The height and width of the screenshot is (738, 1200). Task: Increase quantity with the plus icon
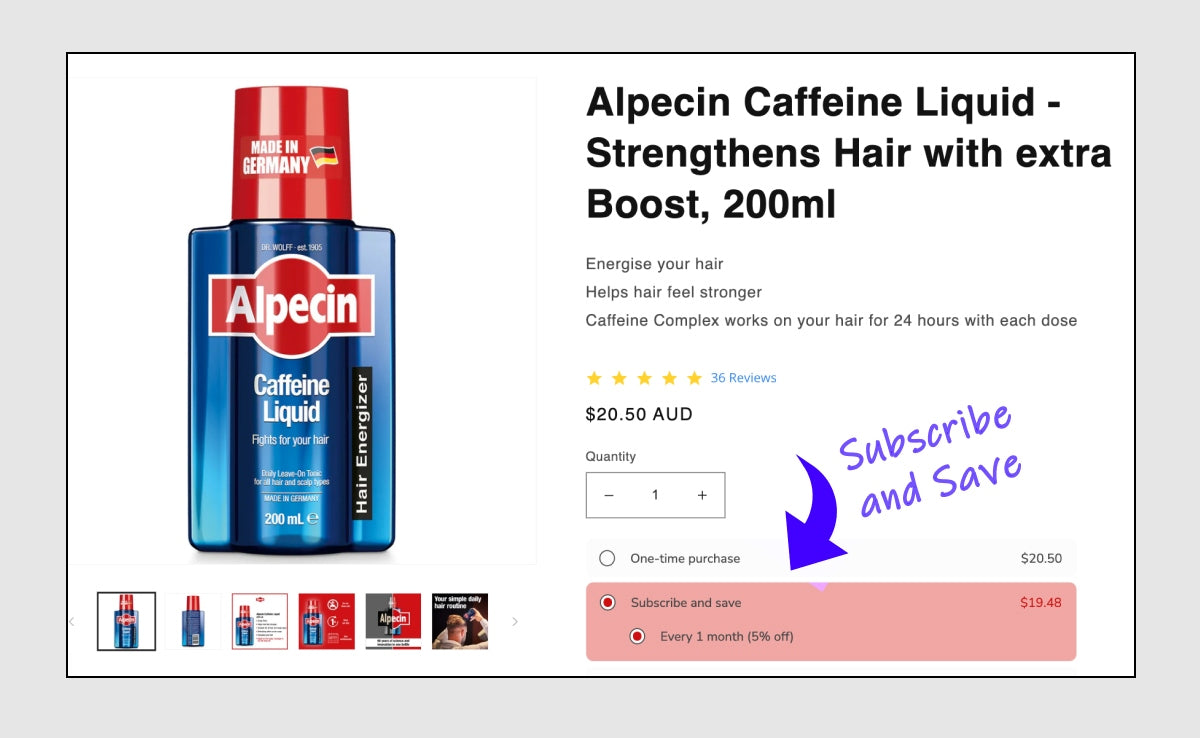[x=702, y=495]
